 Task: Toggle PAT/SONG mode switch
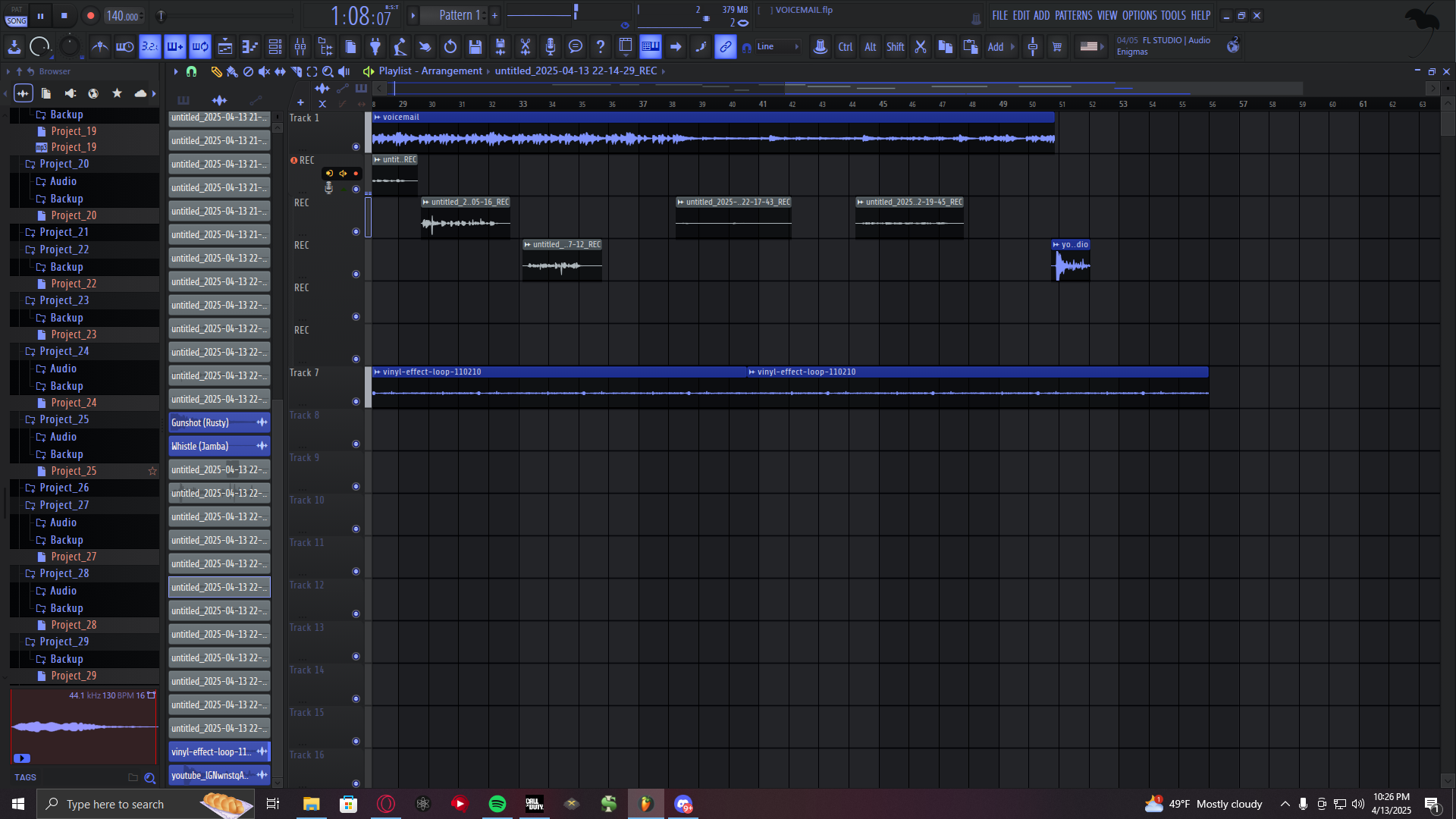pyautogui.click(x=17, y=16)
